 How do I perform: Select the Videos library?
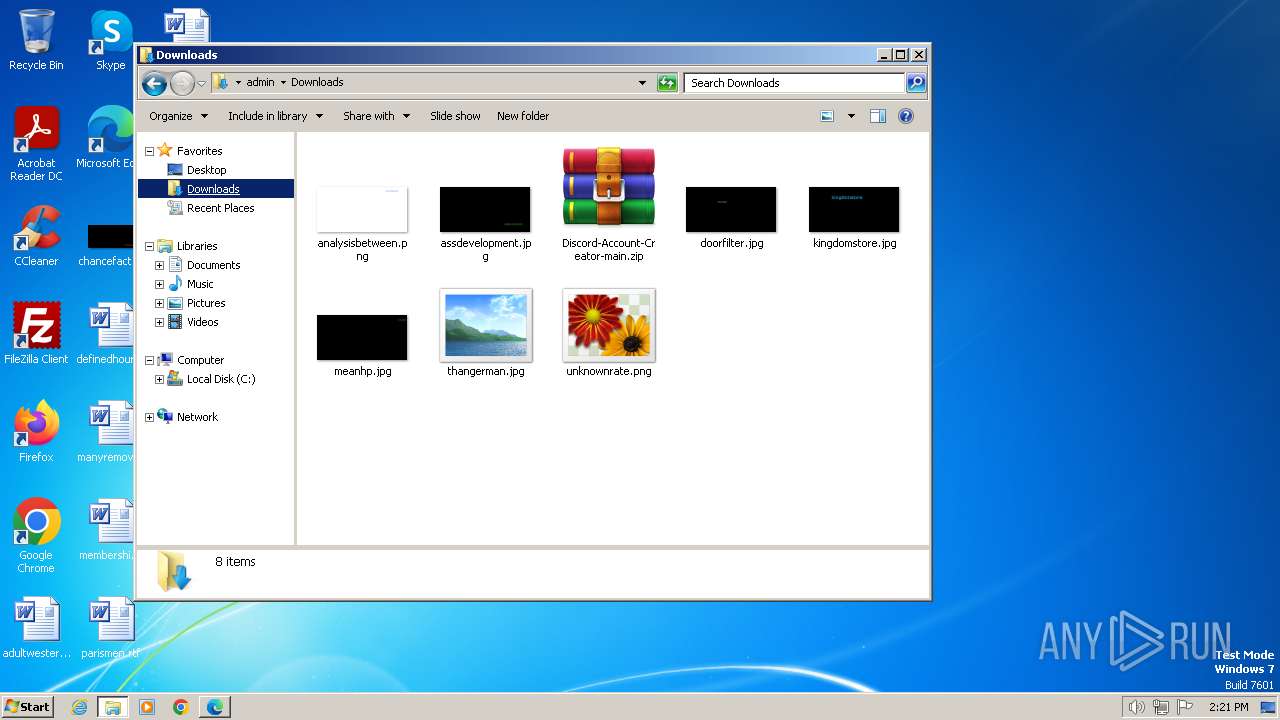tap(202, 322)
